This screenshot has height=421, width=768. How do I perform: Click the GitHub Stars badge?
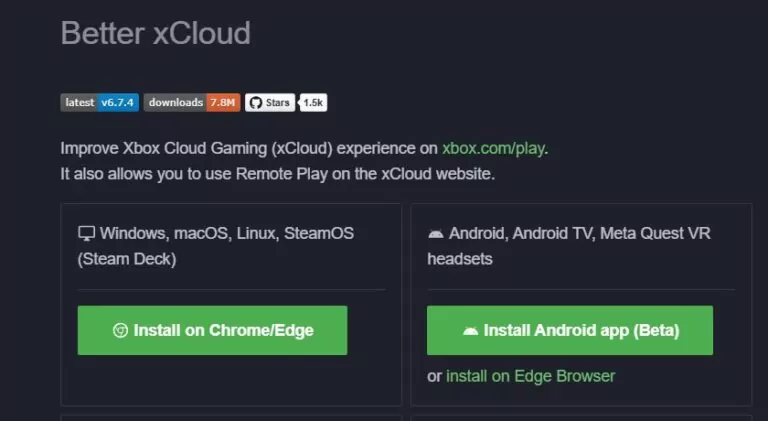(270, 103)
